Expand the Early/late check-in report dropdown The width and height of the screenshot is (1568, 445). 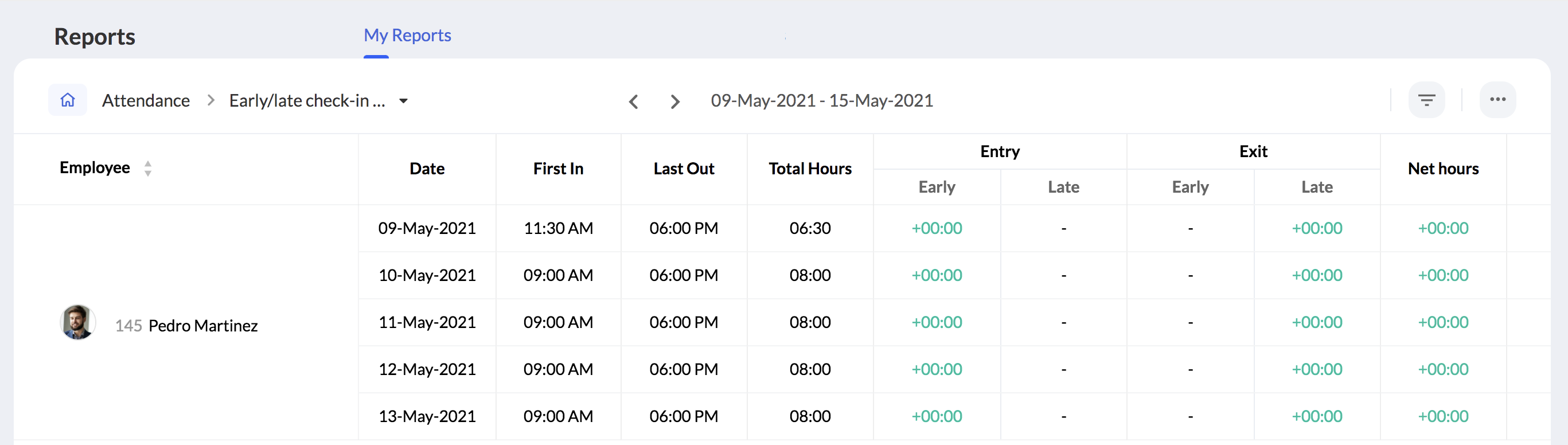(x=403, y=101)
